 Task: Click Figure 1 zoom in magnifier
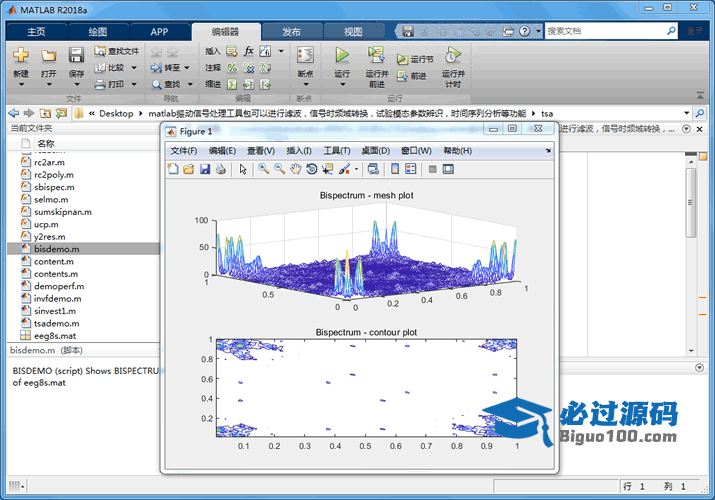(264, 169)
